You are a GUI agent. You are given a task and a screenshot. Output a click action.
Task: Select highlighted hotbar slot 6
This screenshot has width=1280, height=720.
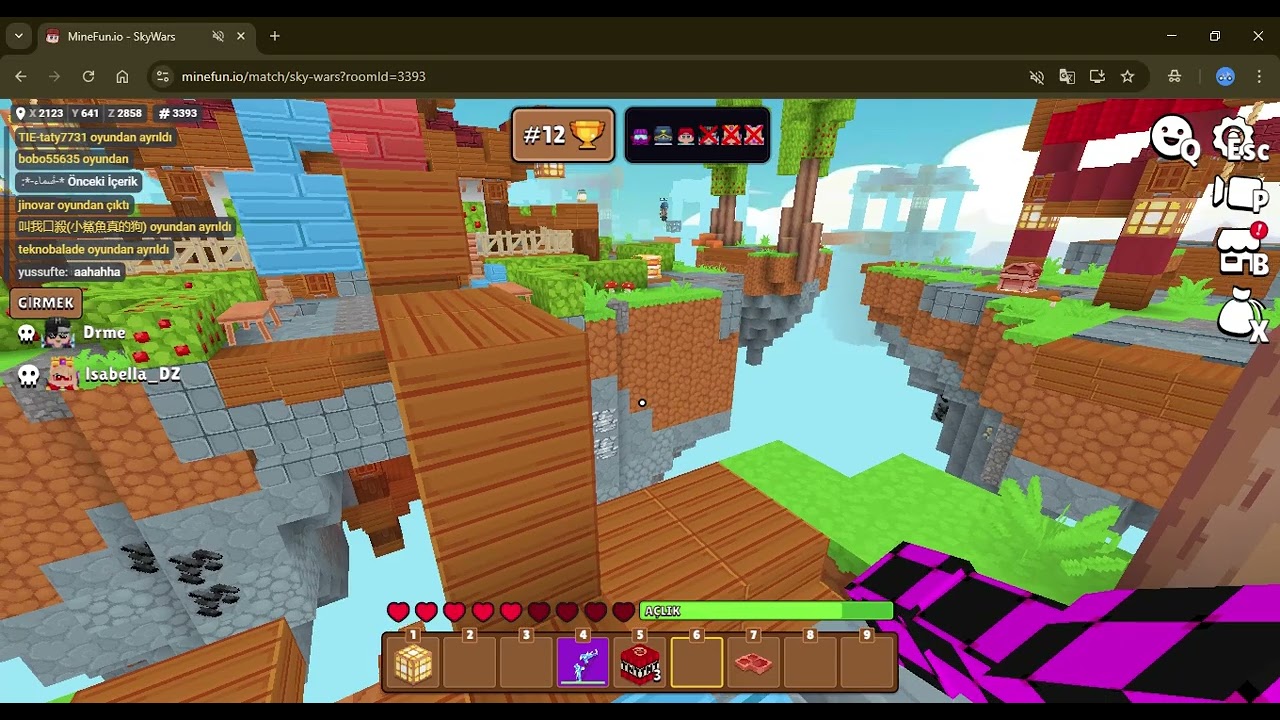tap(697, 663)
